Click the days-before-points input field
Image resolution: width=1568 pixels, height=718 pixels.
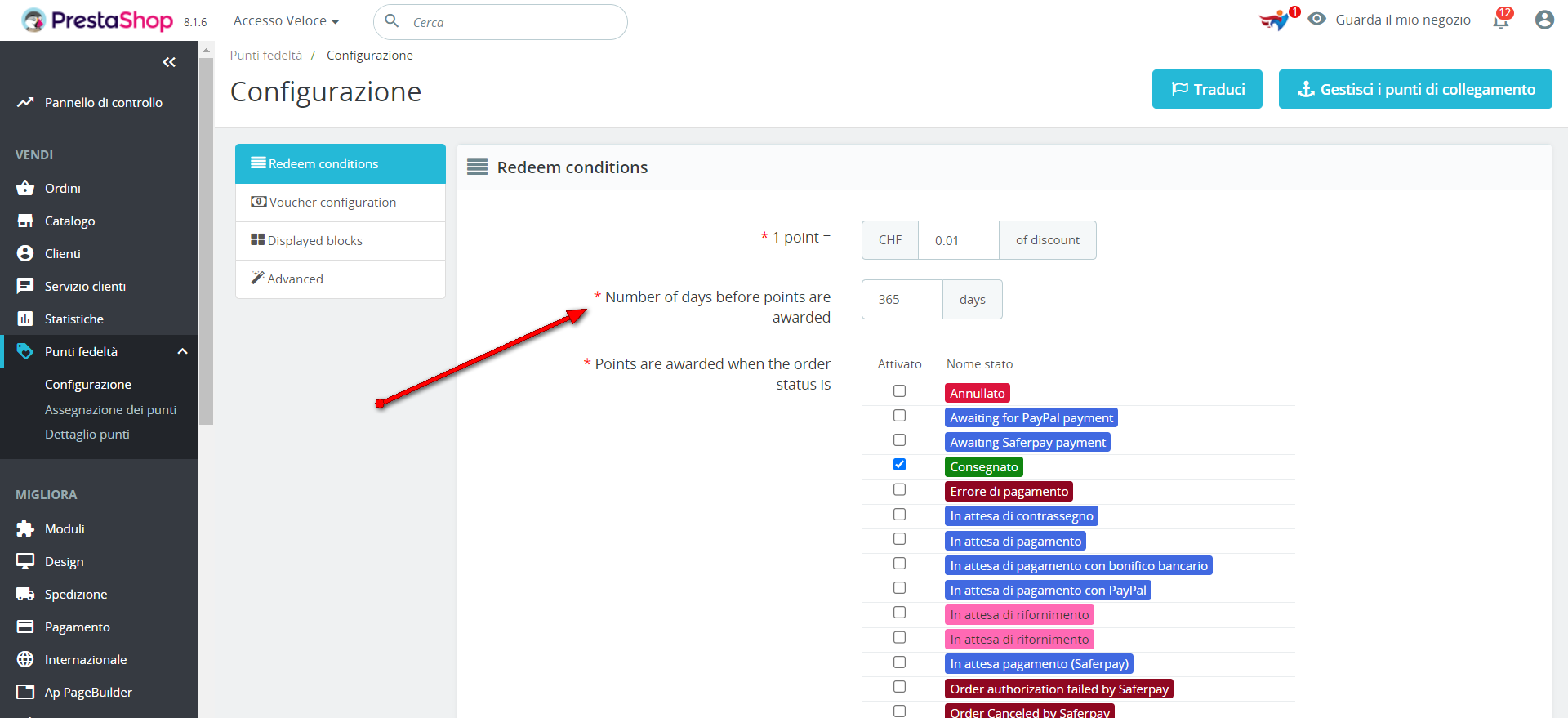click(x=902, y=300)
